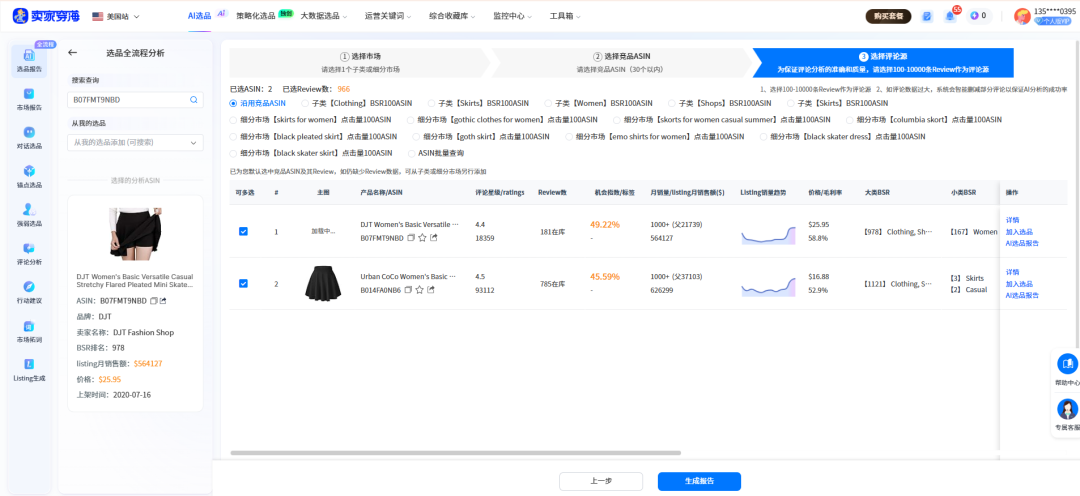Expand the 综合收藏库 menu
1080x496 pixels.
coord(453,16)
